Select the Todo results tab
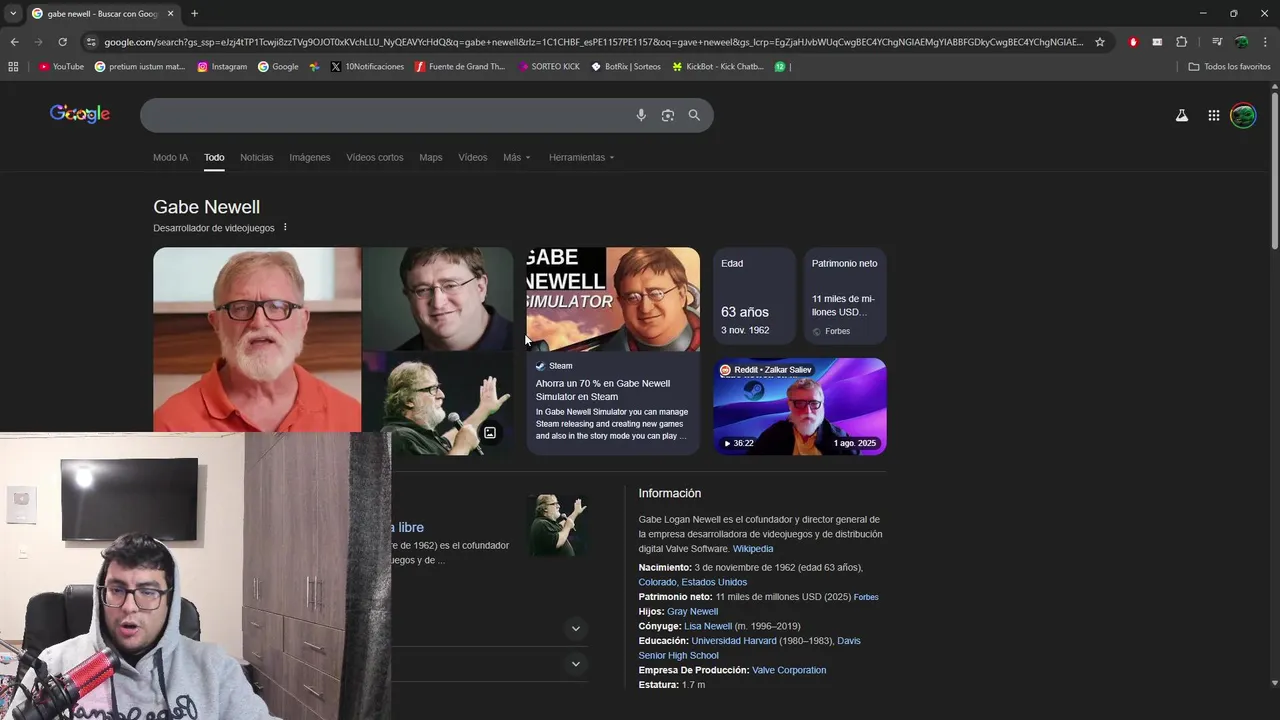This screenshot has width=1280, height=720. pyautogui.click(x=214, y=157)
